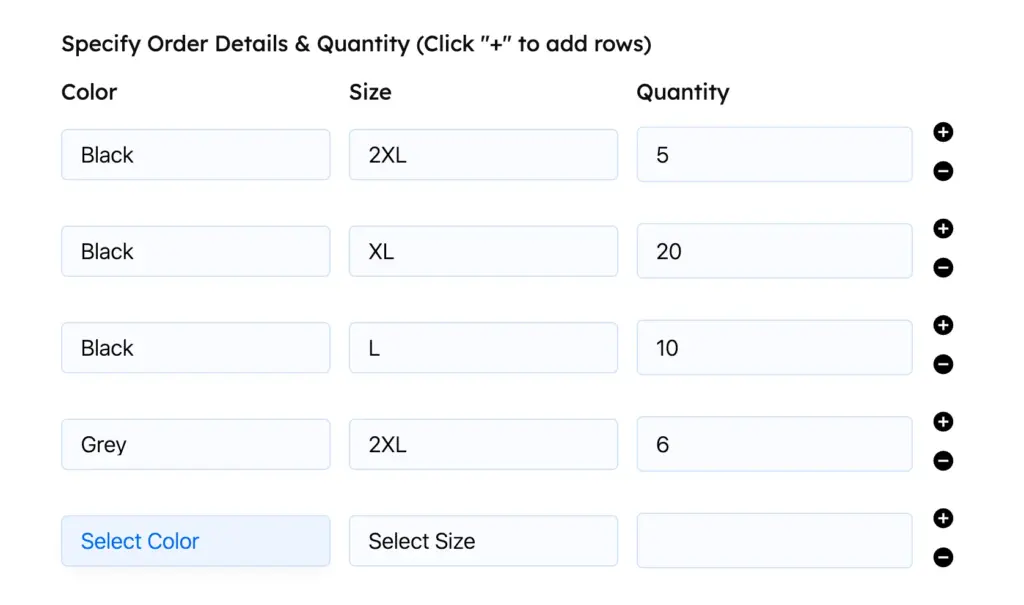
Task: Delete the Black XL row with the minus icon
Action: tap(941, 267)
